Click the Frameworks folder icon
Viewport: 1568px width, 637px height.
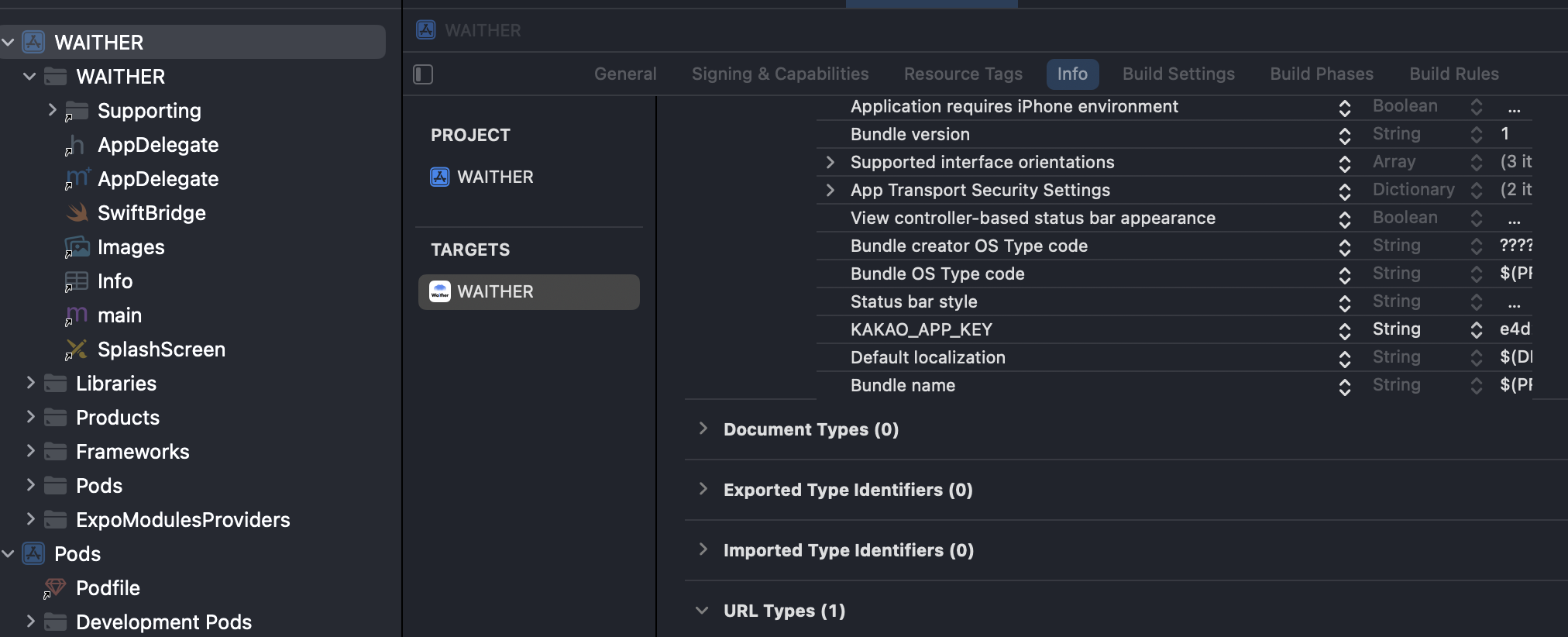[55, 451]
